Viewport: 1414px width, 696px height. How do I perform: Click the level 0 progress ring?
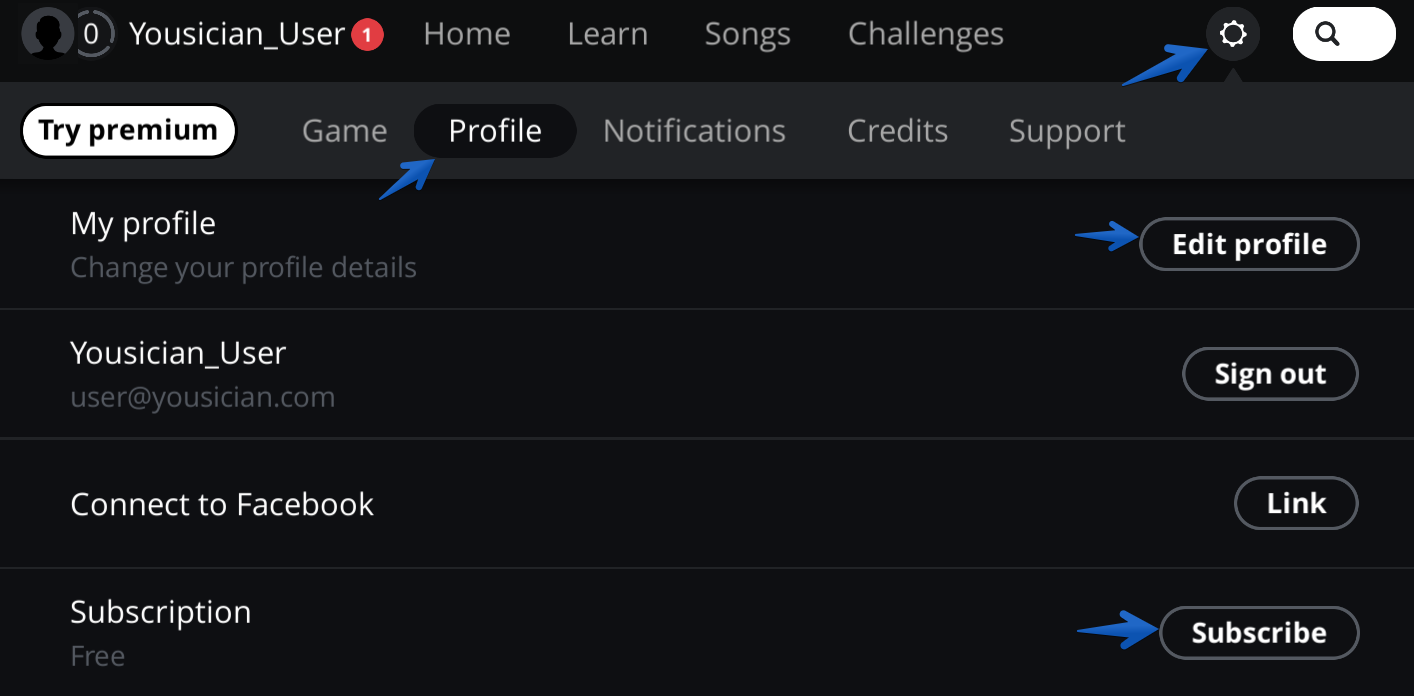(91, 35)
